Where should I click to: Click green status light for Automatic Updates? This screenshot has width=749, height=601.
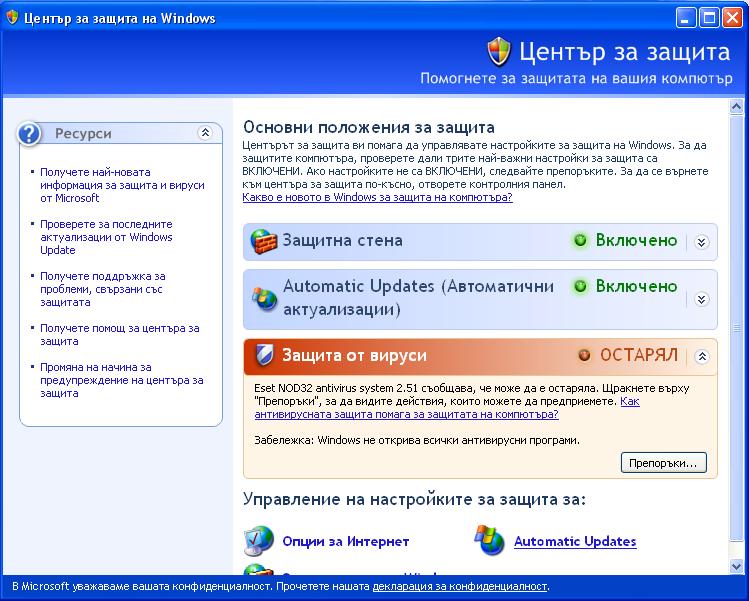click(580, 286)
